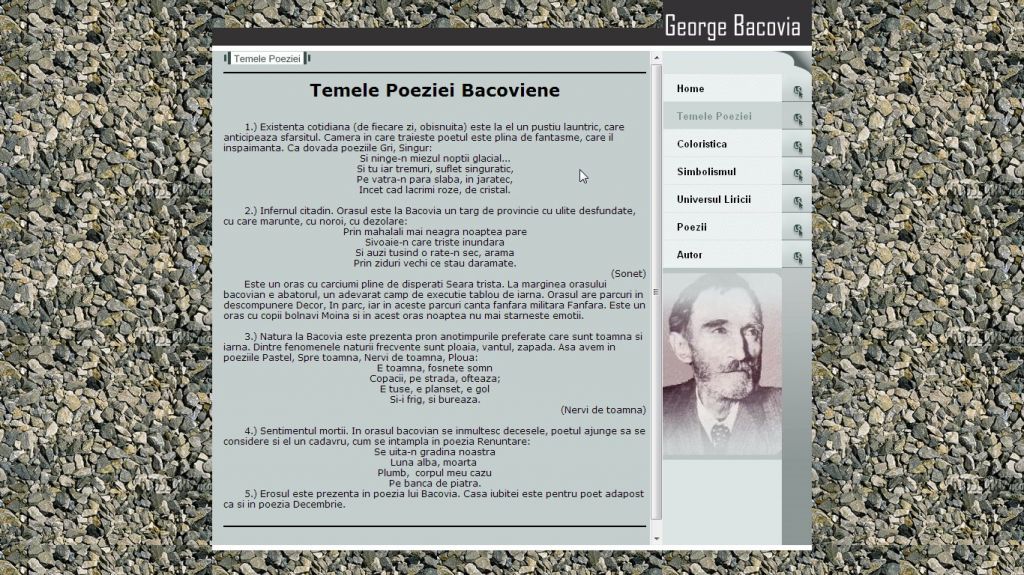Click the Temele Poeziei breadcrumb label
1024x575 pixels.
tap(267, 59)
